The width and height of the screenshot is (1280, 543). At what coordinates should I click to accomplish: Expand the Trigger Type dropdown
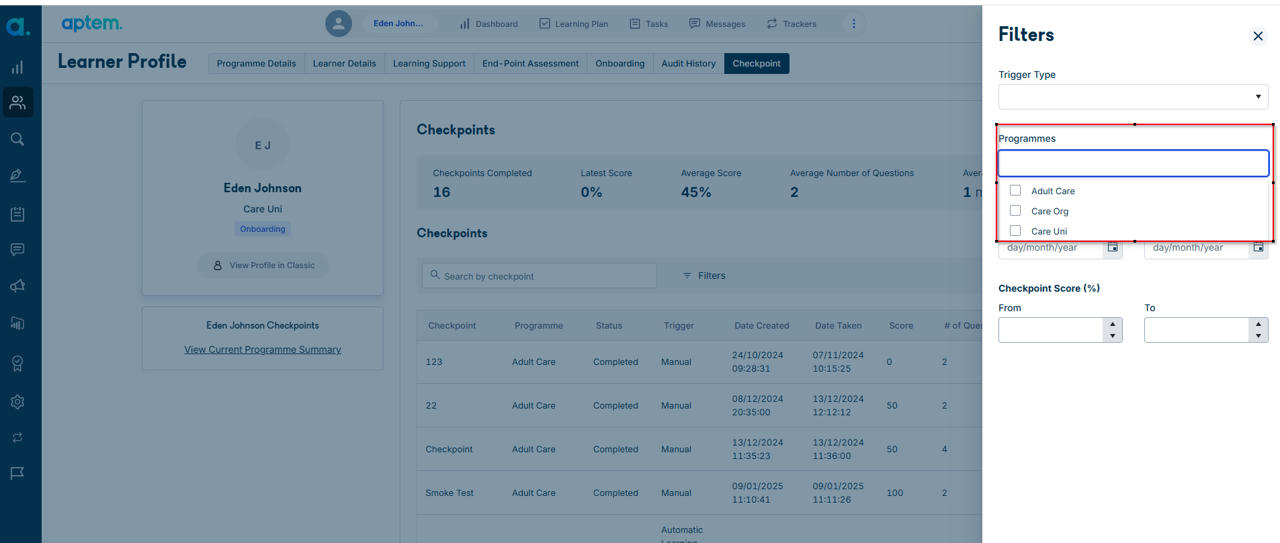click(1133, 97)
